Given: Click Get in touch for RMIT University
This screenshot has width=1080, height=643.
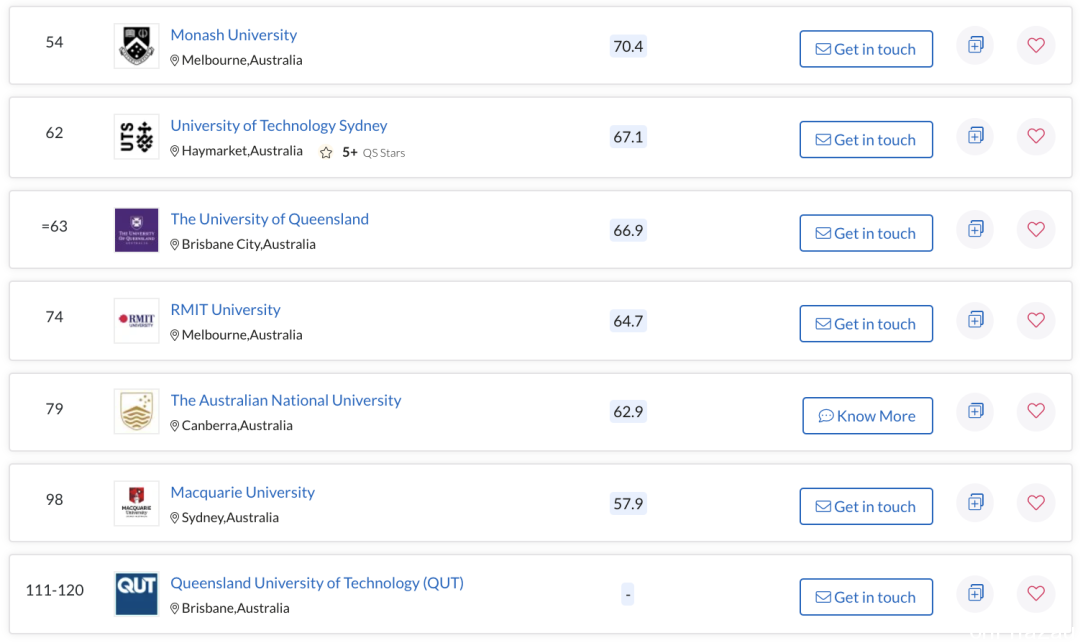Looking at the screenshot, I should click(x=866, y=324).
